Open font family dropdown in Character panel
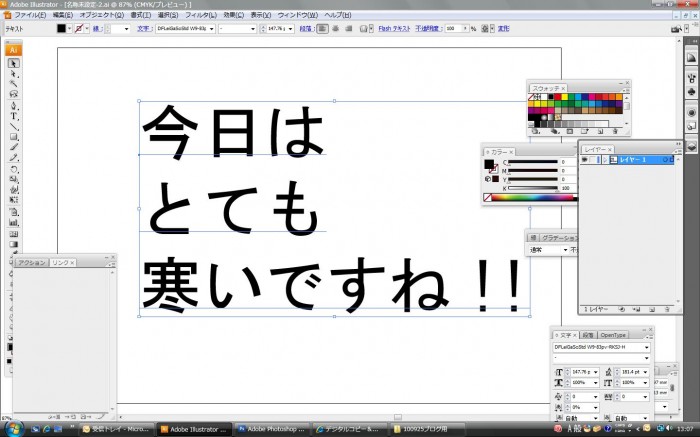700x437 pixels. [646, 347]
